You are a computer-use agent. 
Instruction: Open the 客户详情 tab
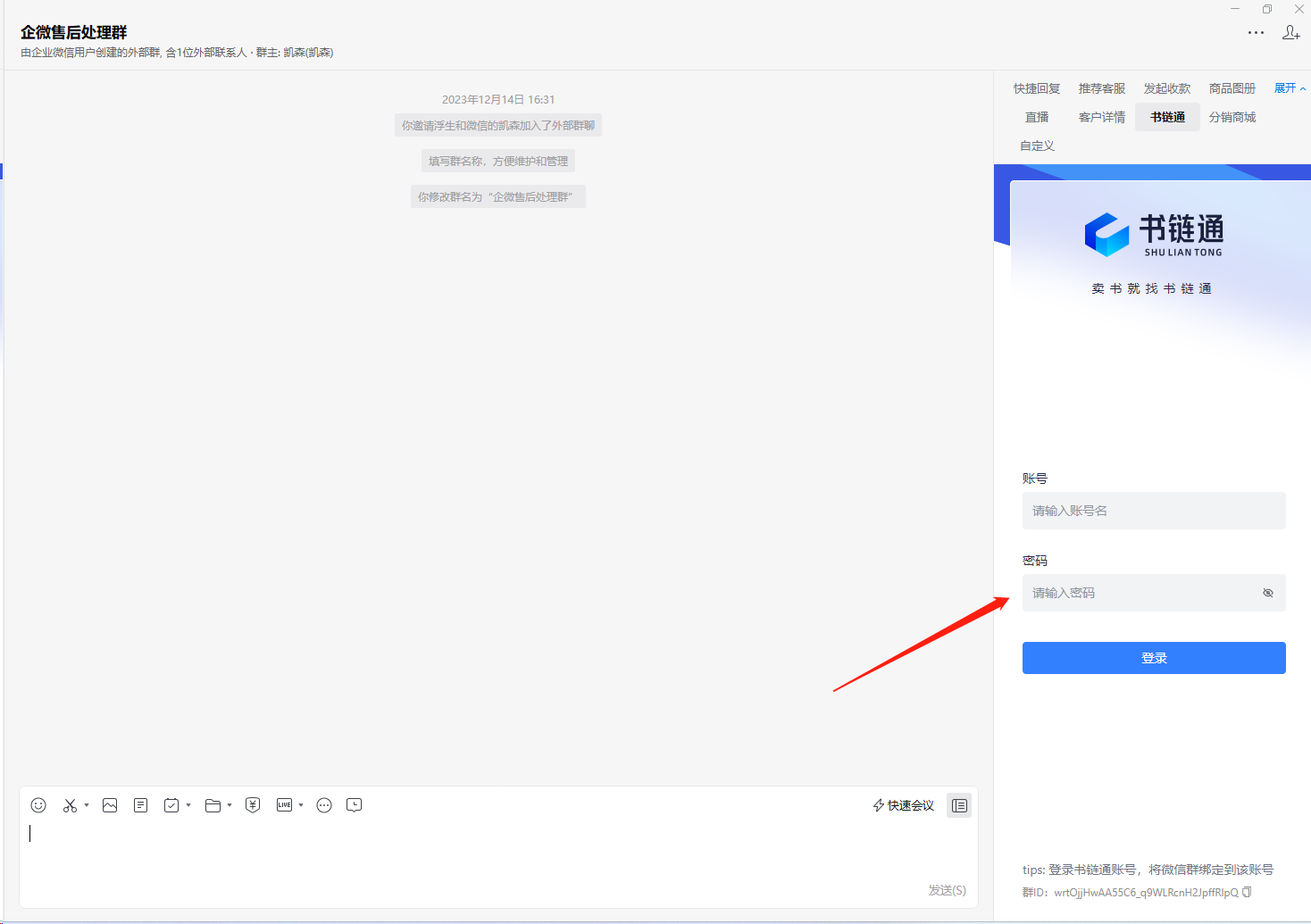tap(1102, 117)
